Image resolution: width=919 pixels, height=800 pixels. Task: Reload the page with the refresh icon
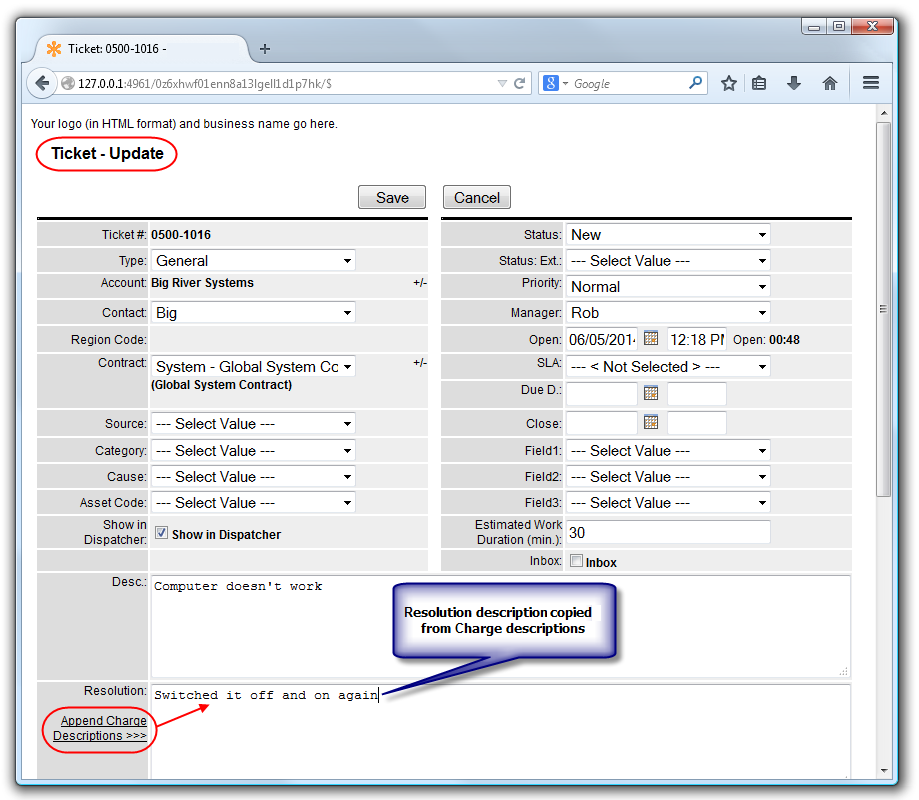(520, 83)
